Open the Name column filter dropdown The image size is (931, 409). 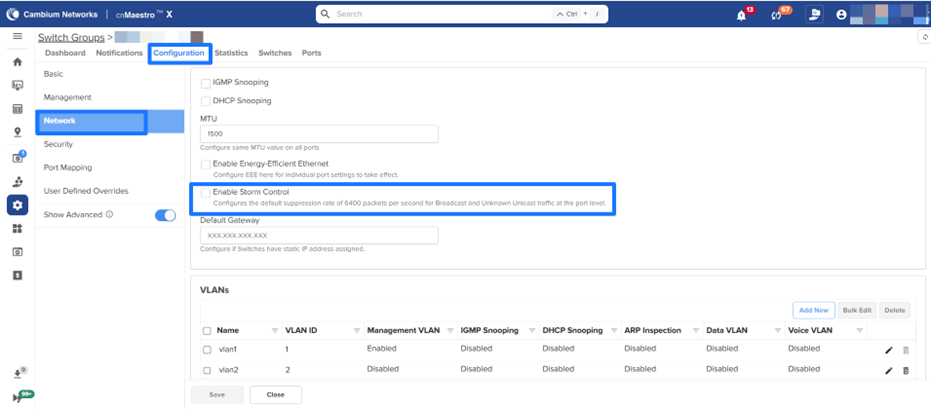tap(275, 330)
